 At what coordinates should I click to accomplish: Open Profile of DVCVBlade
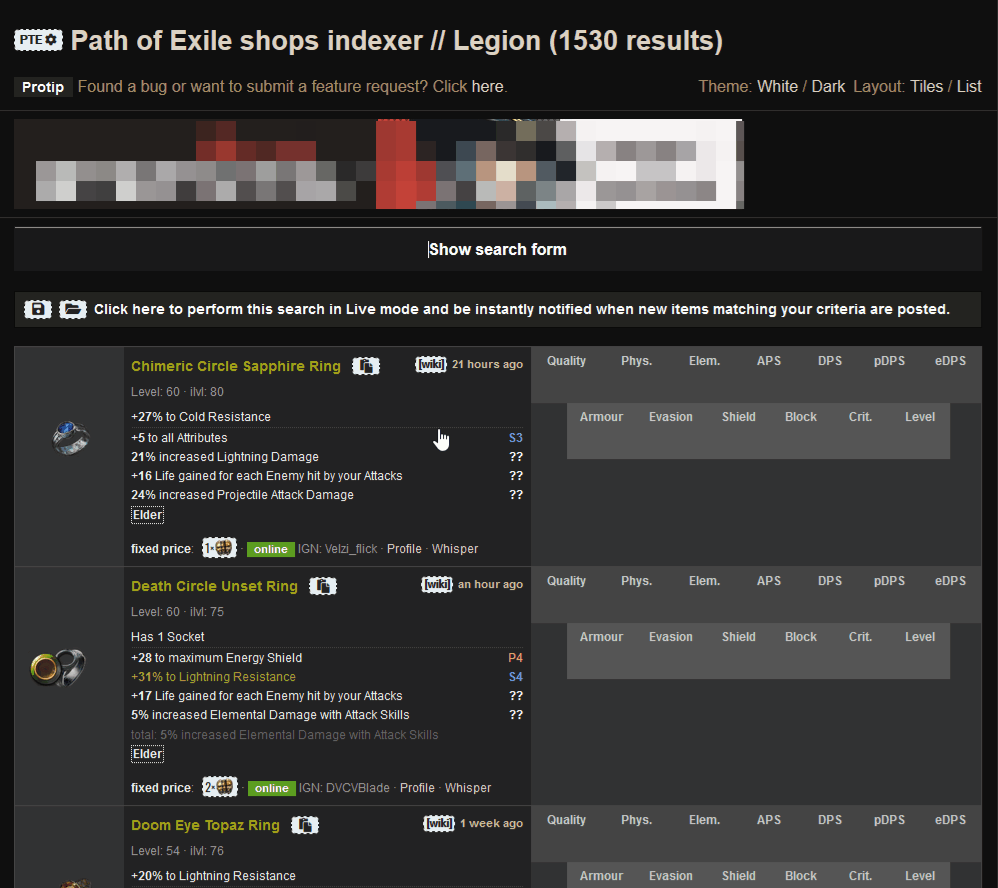click(417, 788)
